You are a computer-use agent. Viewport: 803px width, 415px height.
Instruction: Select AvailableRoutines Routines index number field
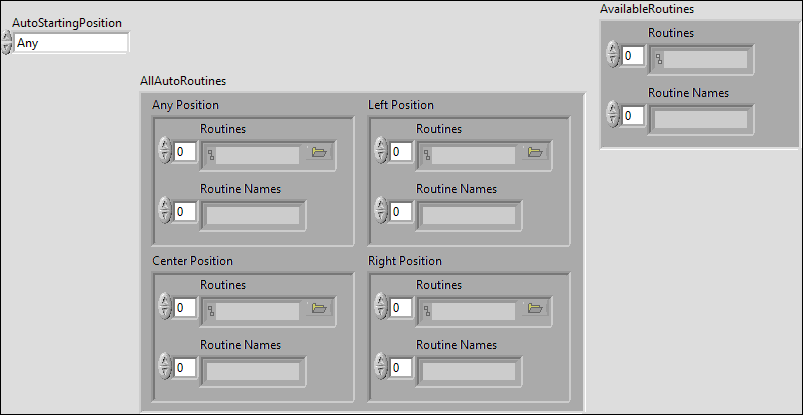[x=633, y=56]
